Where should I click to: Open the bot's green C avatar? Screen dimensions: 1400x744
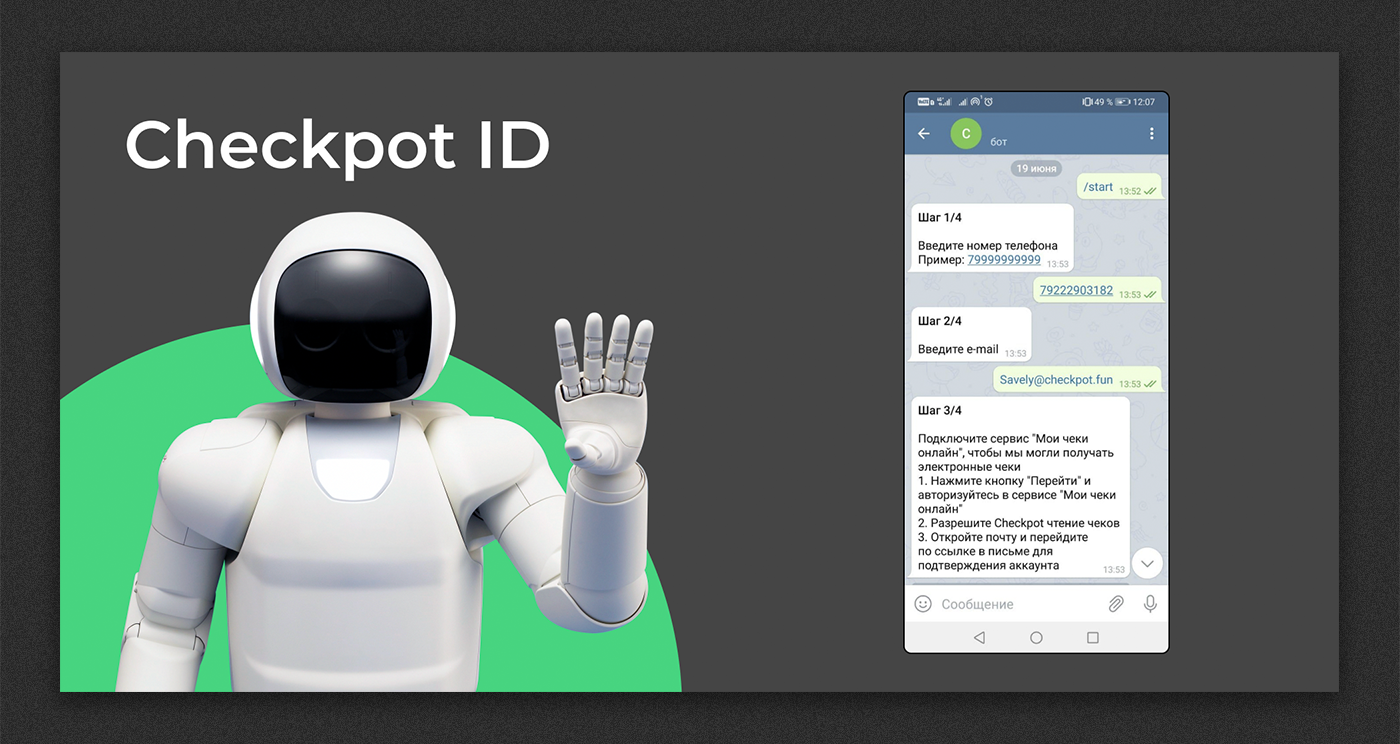coord(966,134)
